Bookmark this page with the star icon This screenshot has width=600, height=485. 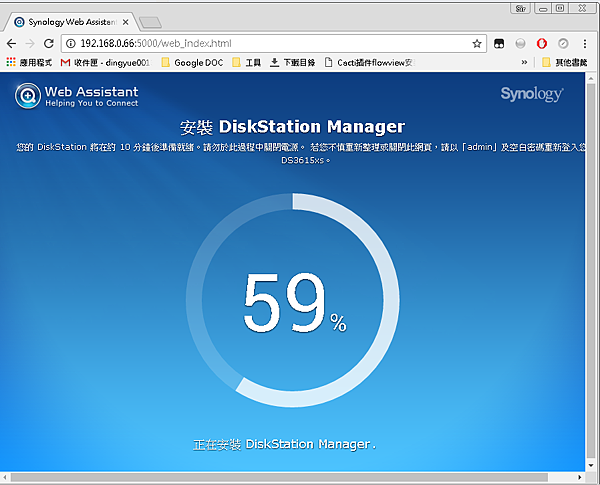477,44
